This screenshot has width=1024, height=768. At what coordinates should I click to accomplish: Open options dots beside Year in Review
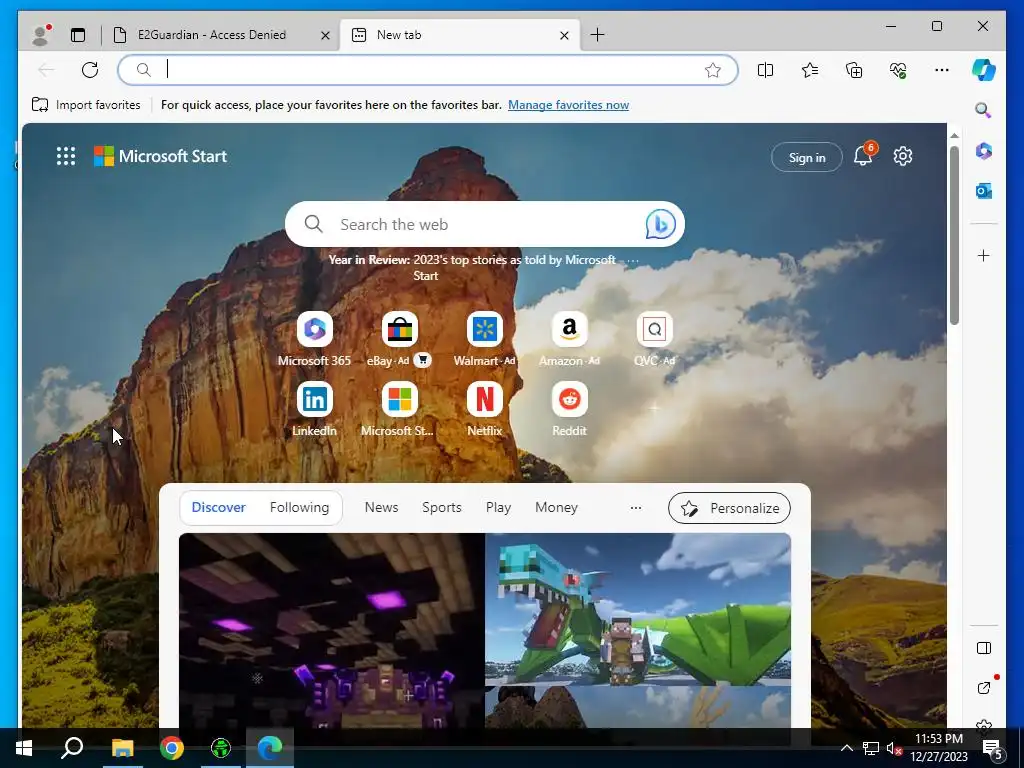click(x=632, y=260)
